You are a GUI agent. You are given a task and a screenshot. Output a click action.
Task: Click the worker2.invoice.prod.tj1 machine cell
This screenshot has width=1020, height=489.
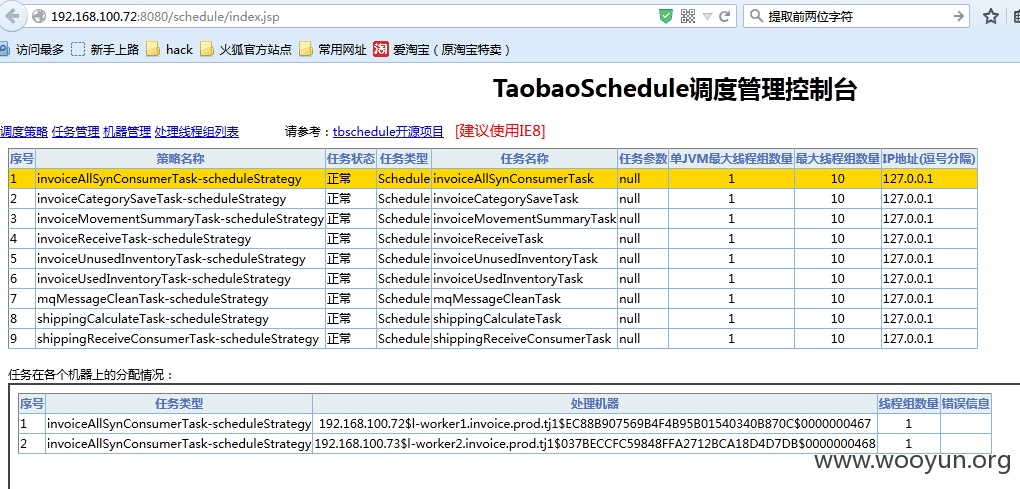pos(595,444)
